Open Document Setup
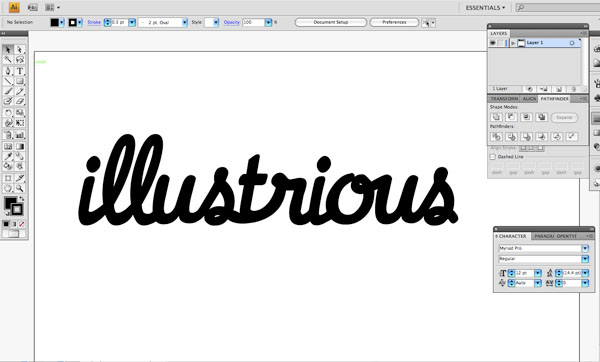This screenshot has width=600, height=362. coord(331,23)
